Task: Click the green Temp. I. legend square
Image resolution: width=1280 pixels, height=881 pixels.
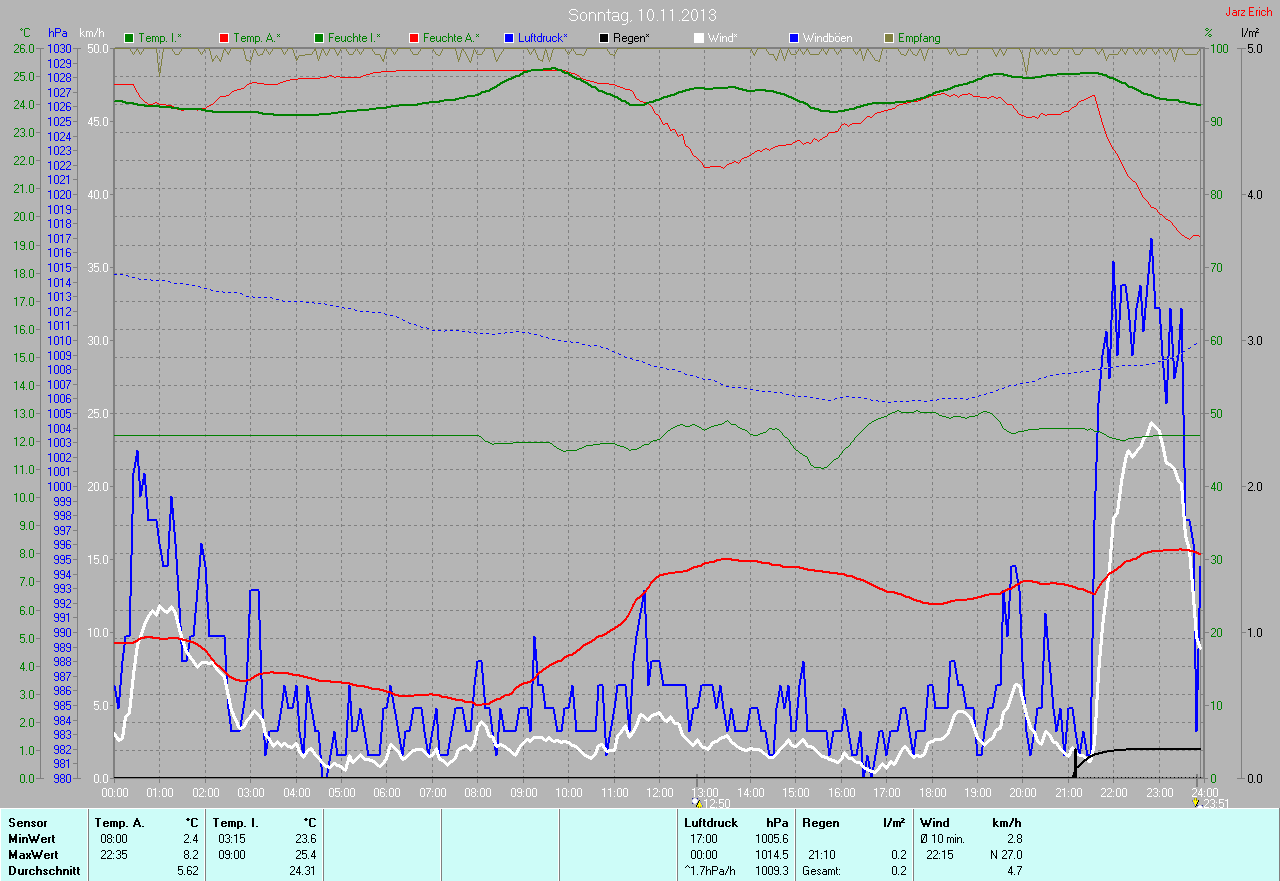Action: click(x=129, y=38)
